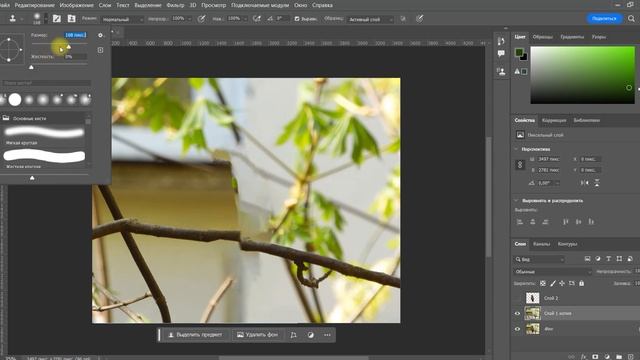This screenshot has width=640, height=360.
Task: Lock transparent pixels
Action: pos(543,283)
